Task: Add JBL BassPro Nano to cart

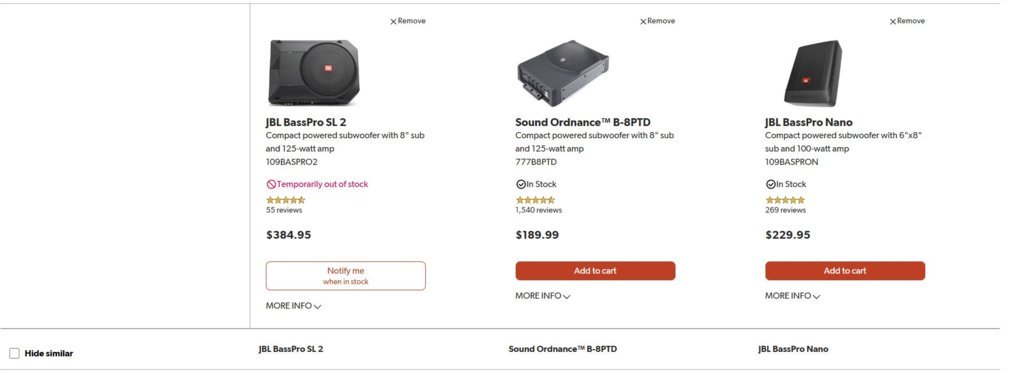Action: pos(845,271)
